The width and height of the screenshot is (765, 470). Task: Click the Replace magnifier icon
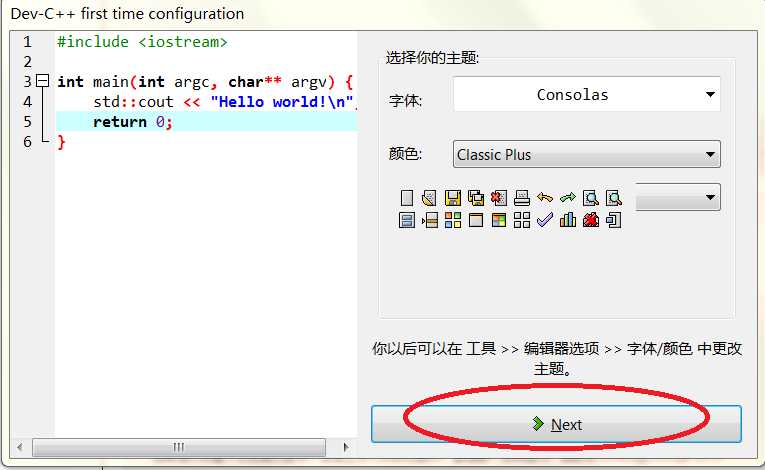pyautogui.click(x=613, y=198)
